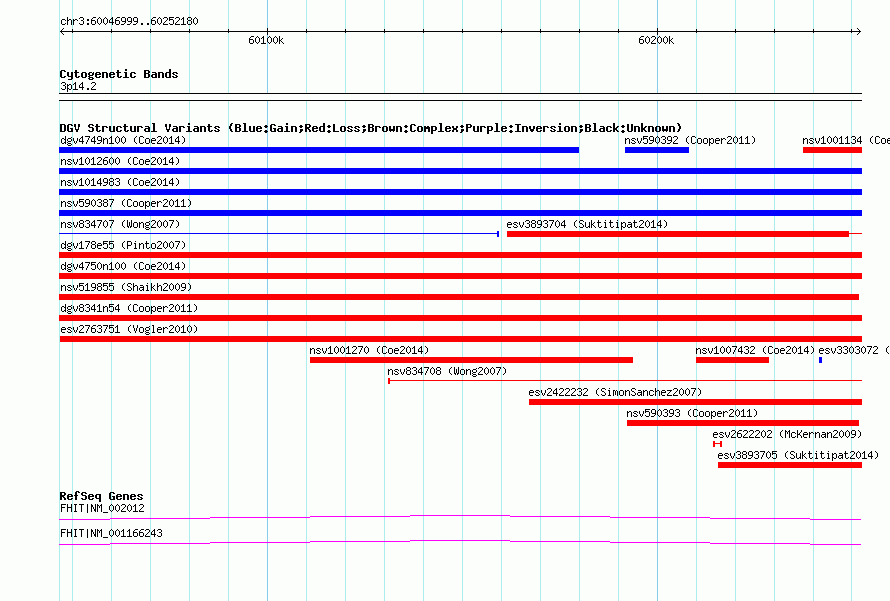This screenshot has height=601, width=890.
Task: Click the red bar under nsv590393
Action: [743, 423]
